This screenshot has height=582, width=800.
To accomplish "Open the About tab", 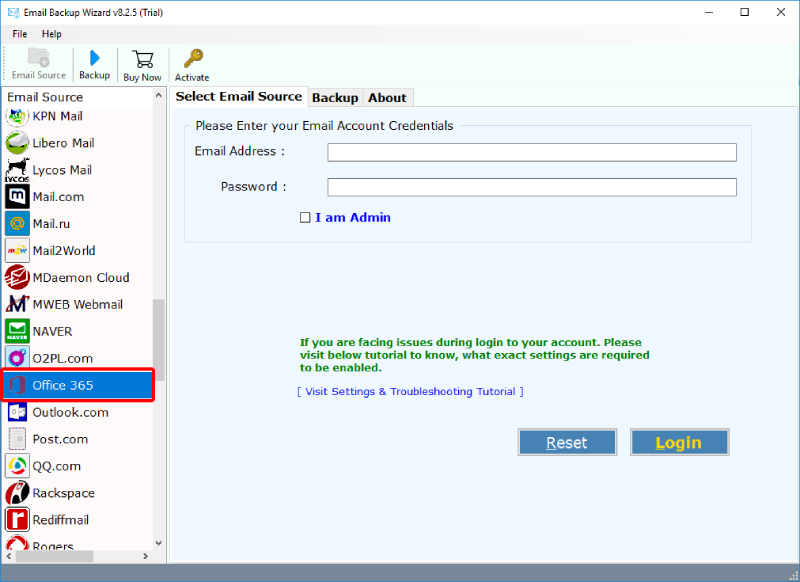I will 387,97.
